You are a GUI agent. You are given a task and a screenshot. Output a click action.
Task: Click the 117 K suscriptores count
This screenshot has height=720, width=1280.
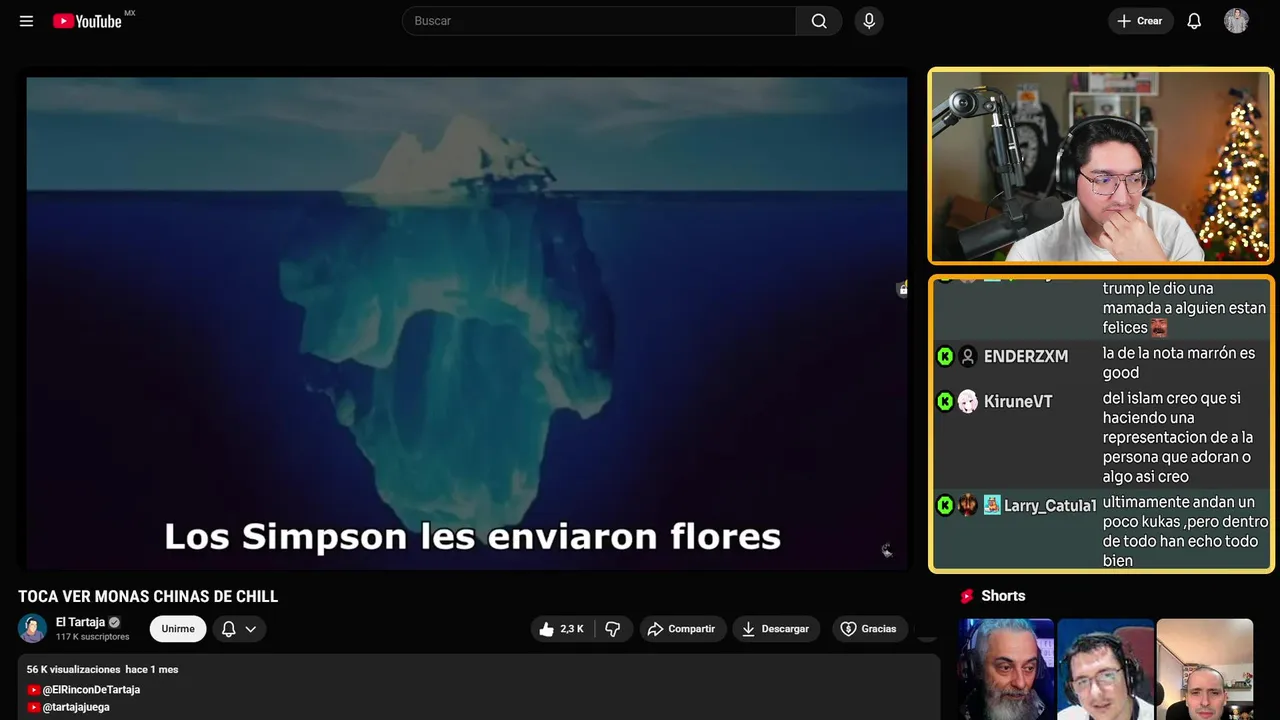pos(93,637)
